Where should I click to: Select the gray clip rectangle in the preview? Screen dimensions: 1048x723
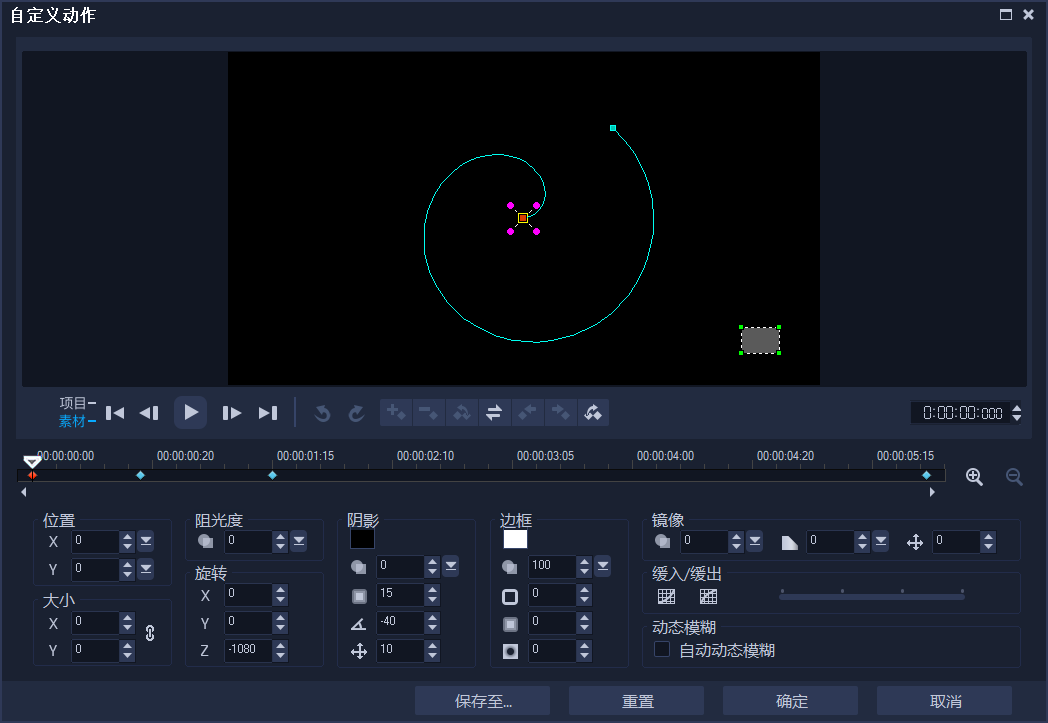click(x=760, y=340)
